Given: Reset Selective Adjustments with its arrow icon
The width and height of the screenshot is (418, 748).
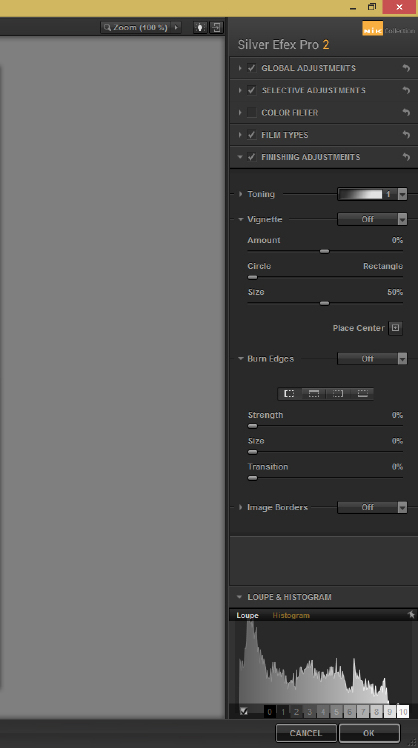Looking at the screenshot, I should coord(406,90).
